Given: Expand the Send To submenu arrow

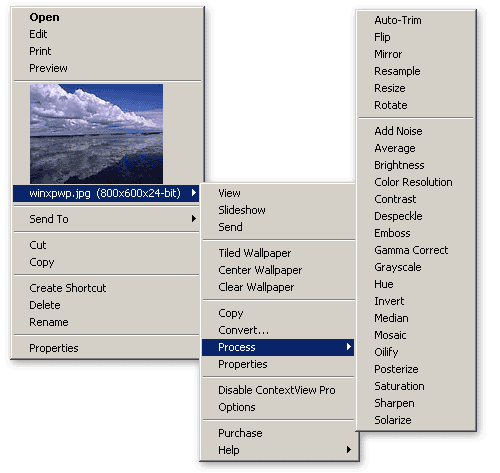Looking at the screenshot, I should click(194, 219).
